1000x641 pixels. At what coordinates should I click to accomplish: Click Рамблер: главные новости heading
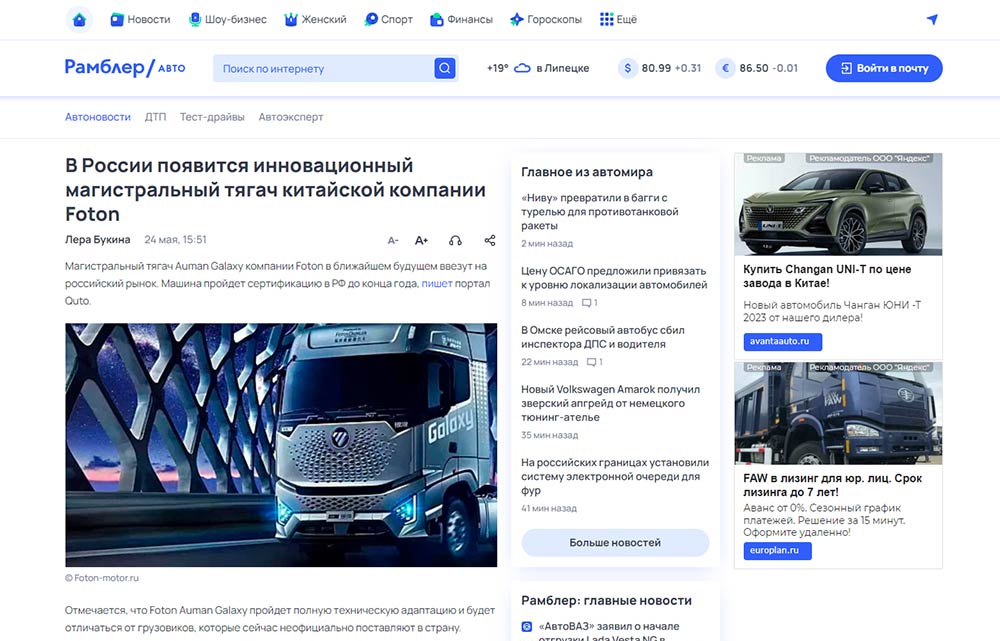pos(607,601)
